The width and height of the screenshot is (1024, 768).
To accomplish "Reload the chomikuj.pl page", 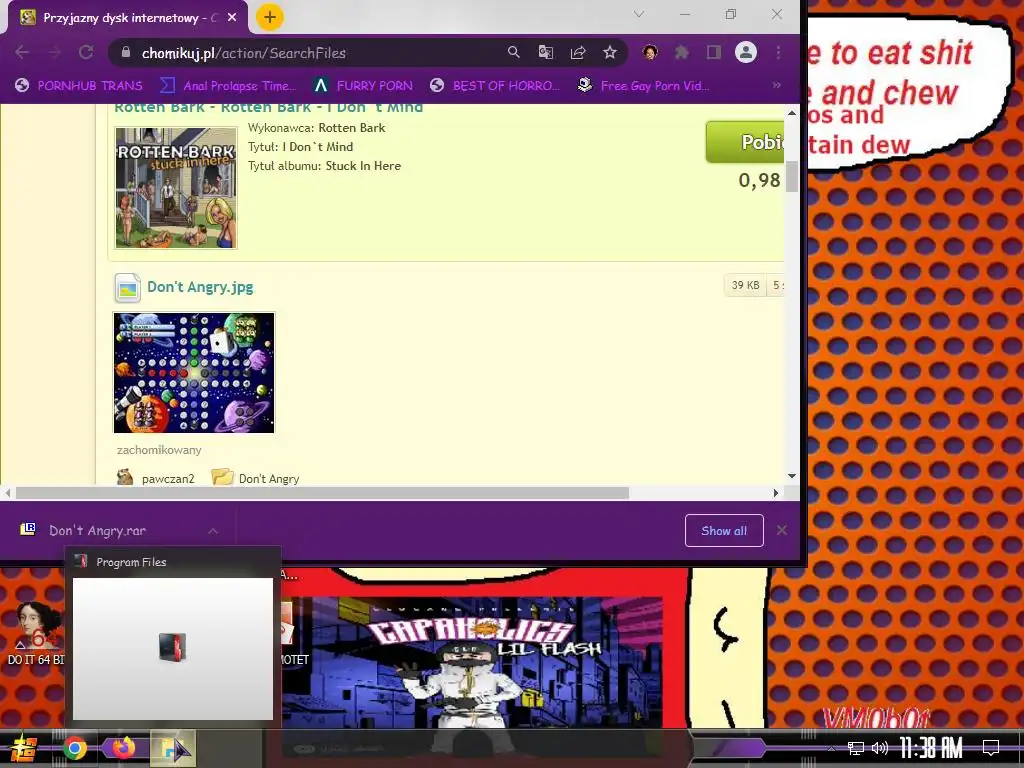I will pyautogui.click(x=86, y=52).
